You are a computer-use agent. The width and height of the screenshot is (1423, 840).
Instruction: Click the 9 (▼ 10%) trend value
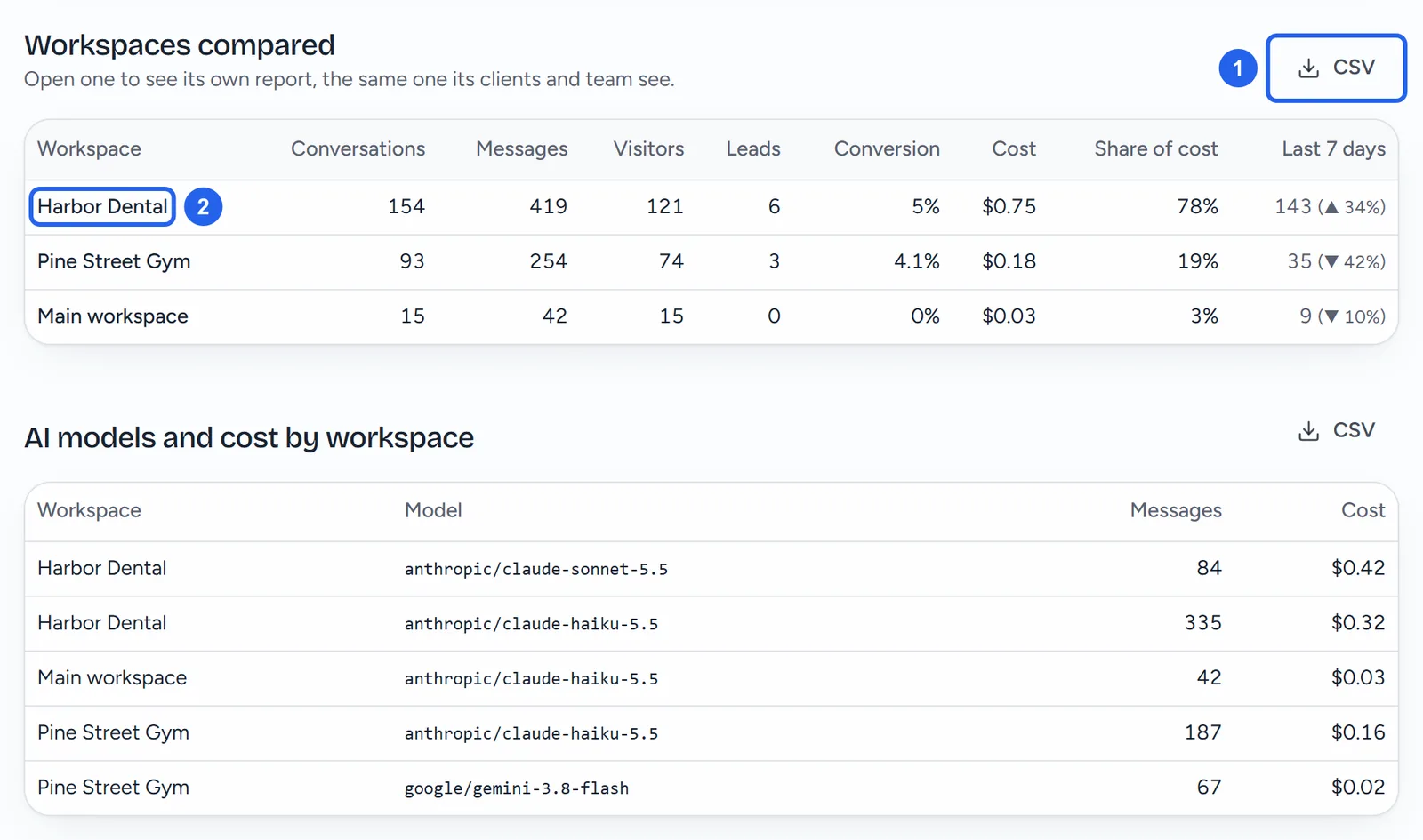pyautogui.click(x=1343, y=316)
